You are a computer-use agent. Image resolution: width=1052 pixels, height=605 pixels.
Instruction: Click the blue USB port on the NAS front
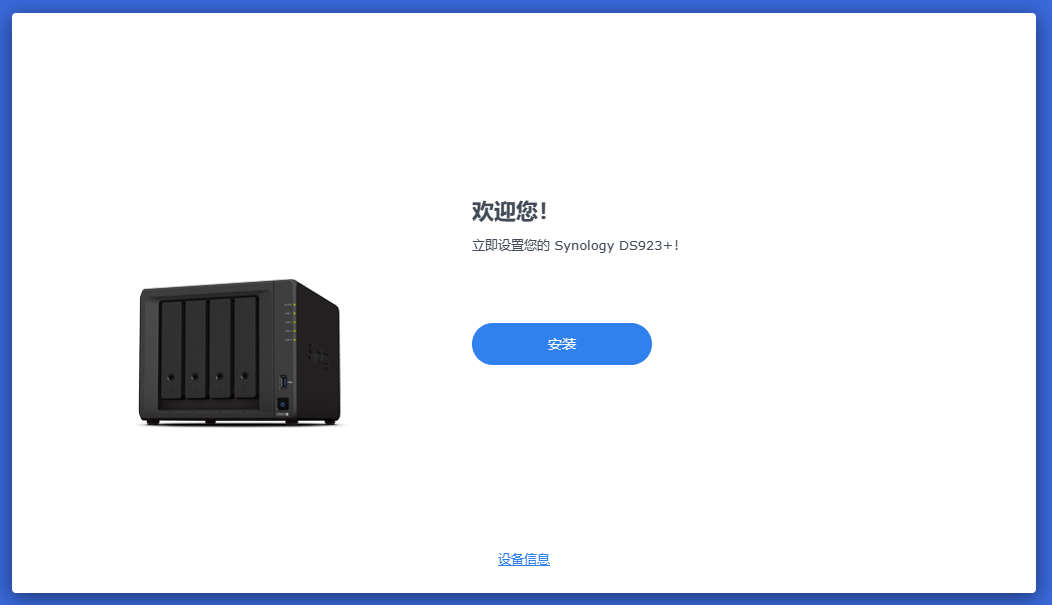[x=284, y=382]
